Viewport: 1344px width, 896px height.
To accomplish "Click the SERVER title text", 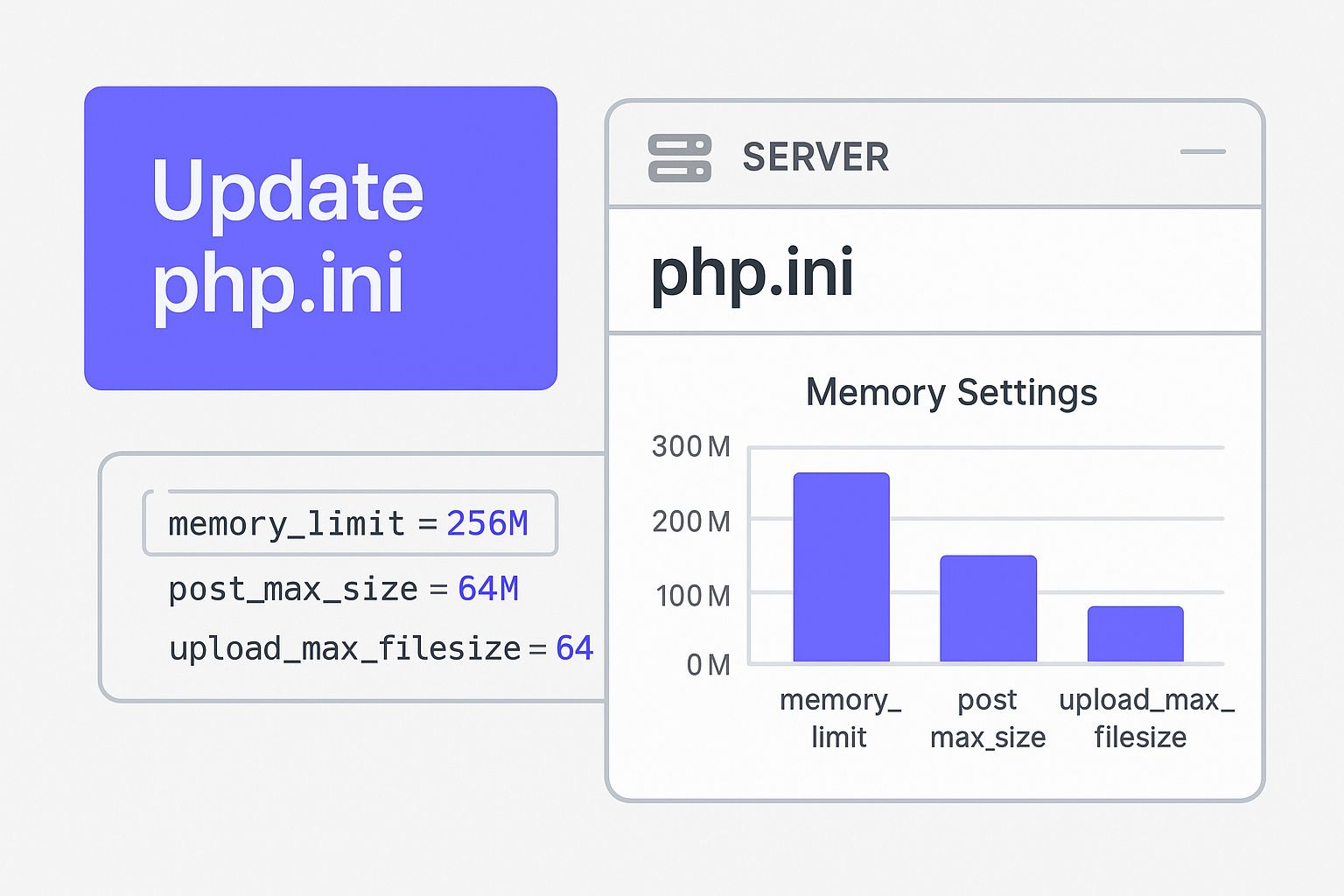I will 815,158.
